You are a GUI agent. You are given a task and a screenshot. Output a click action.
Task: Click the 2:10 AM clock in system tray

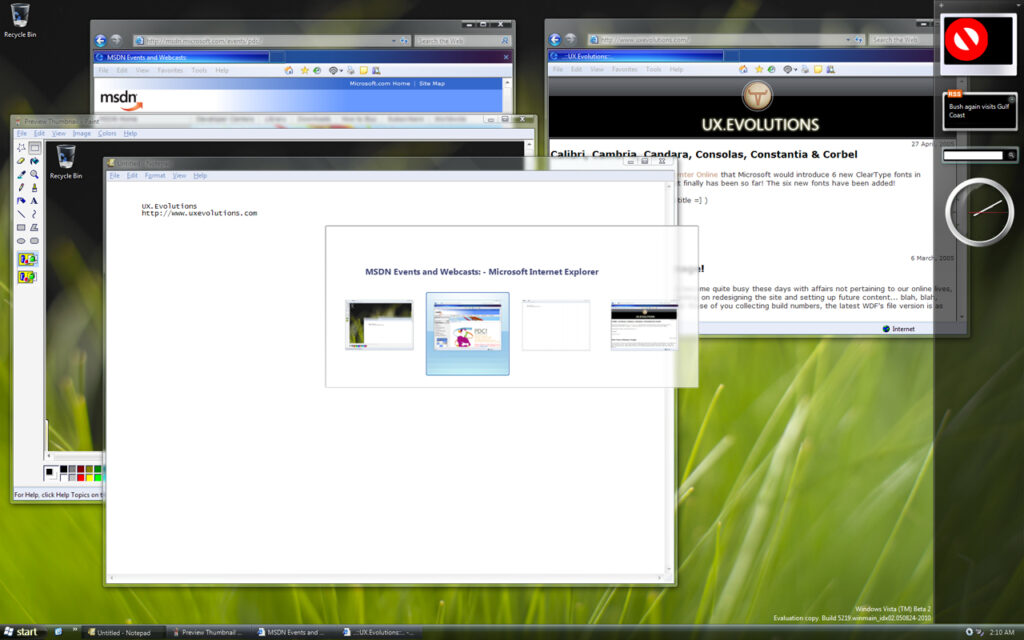tap(1001, 632)
